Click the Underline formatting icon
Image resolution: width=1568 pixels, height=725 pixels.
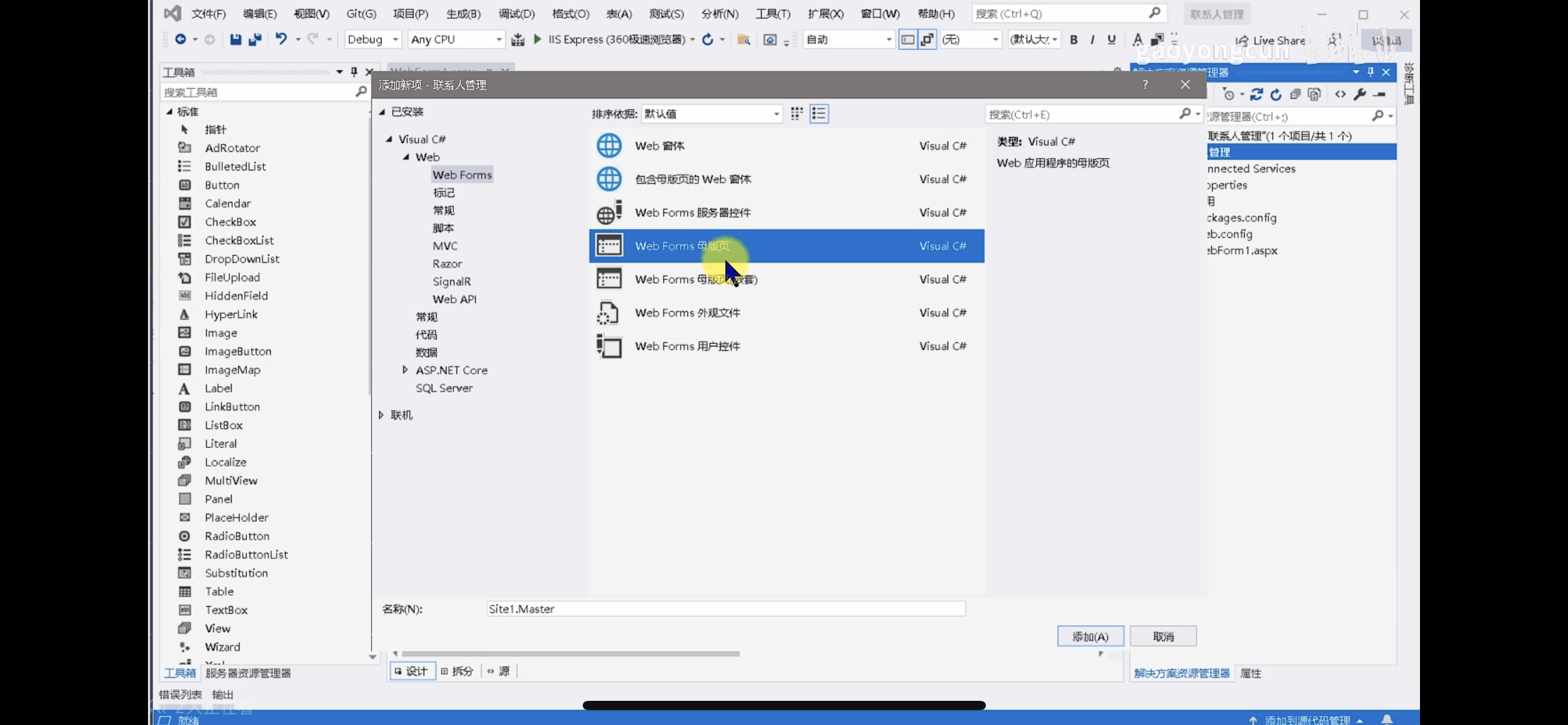[x=1112, y=40]
